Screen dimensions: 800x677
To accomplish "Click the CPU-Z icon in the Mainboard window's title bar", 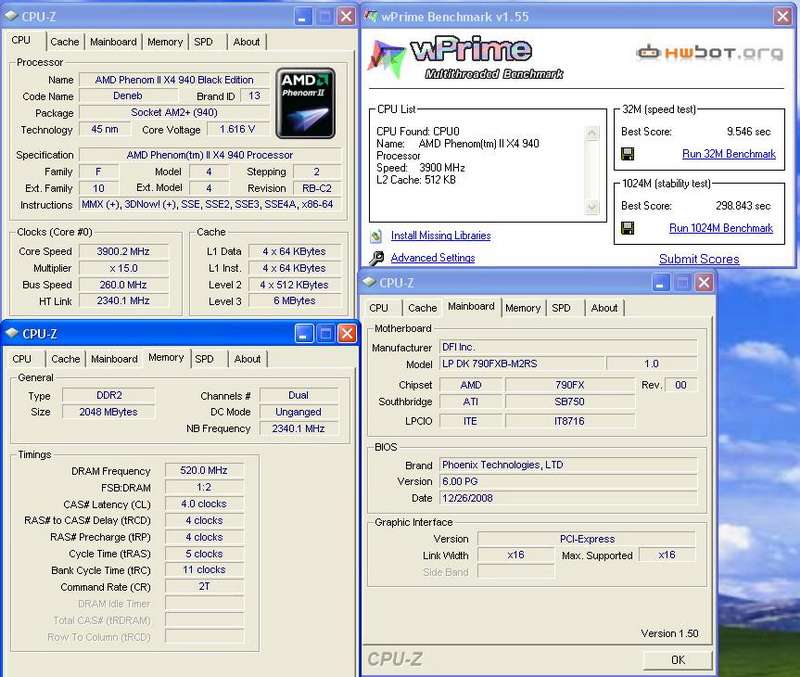I will (369, 282).
